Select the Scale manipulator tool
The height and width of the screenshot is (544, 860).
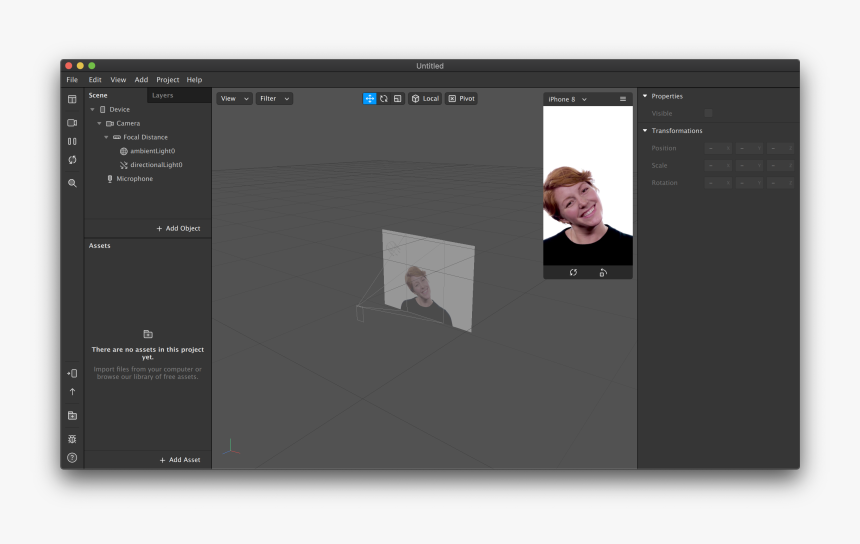coord(397,99)
